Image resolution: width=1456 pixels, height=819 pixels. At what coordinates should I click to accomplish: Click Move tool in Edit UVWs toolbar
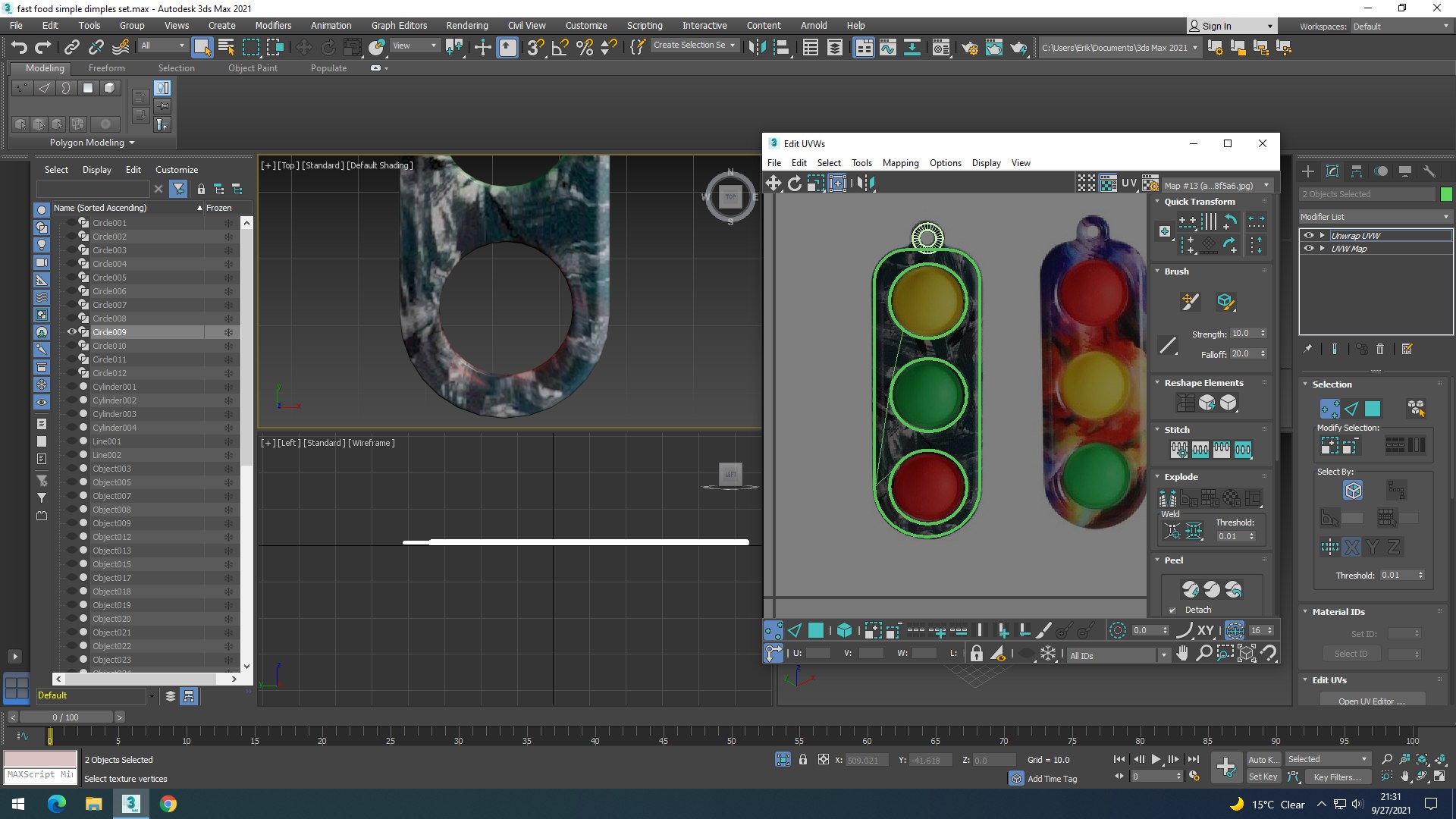pyautogui.click(x=773, y=183)
